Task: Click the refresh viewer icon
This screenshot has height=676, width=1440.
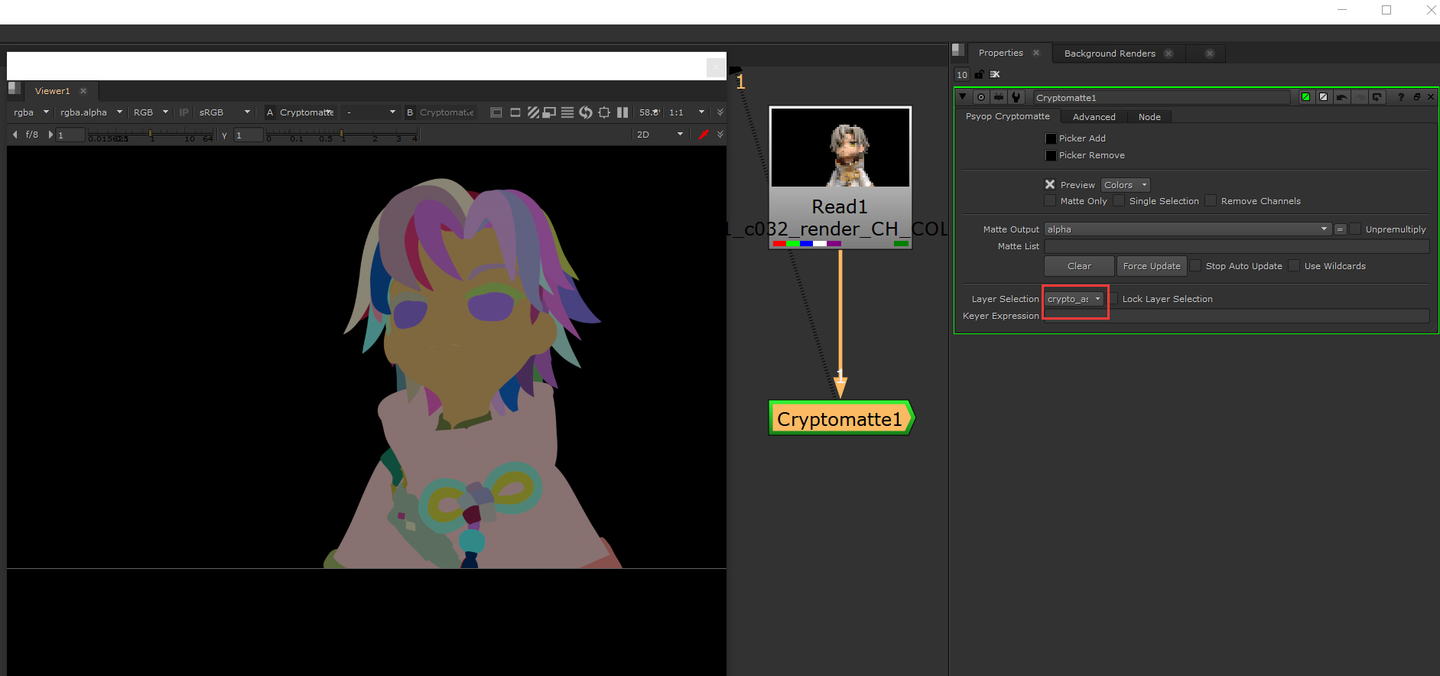Action: coord(585,112)
